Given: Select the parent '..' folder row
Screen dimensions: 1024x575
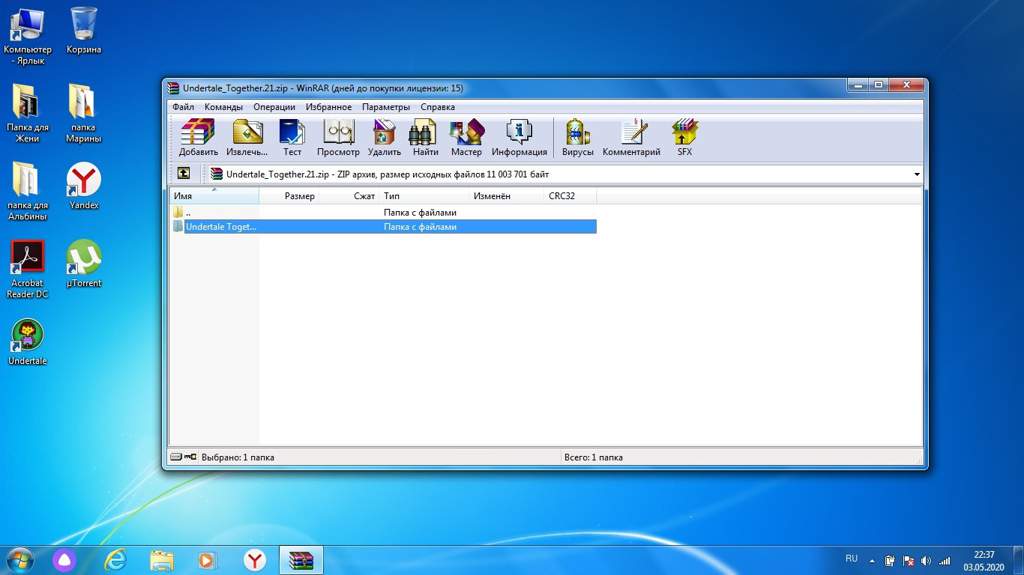Looking at the screenshot, I should click(383, 212).
